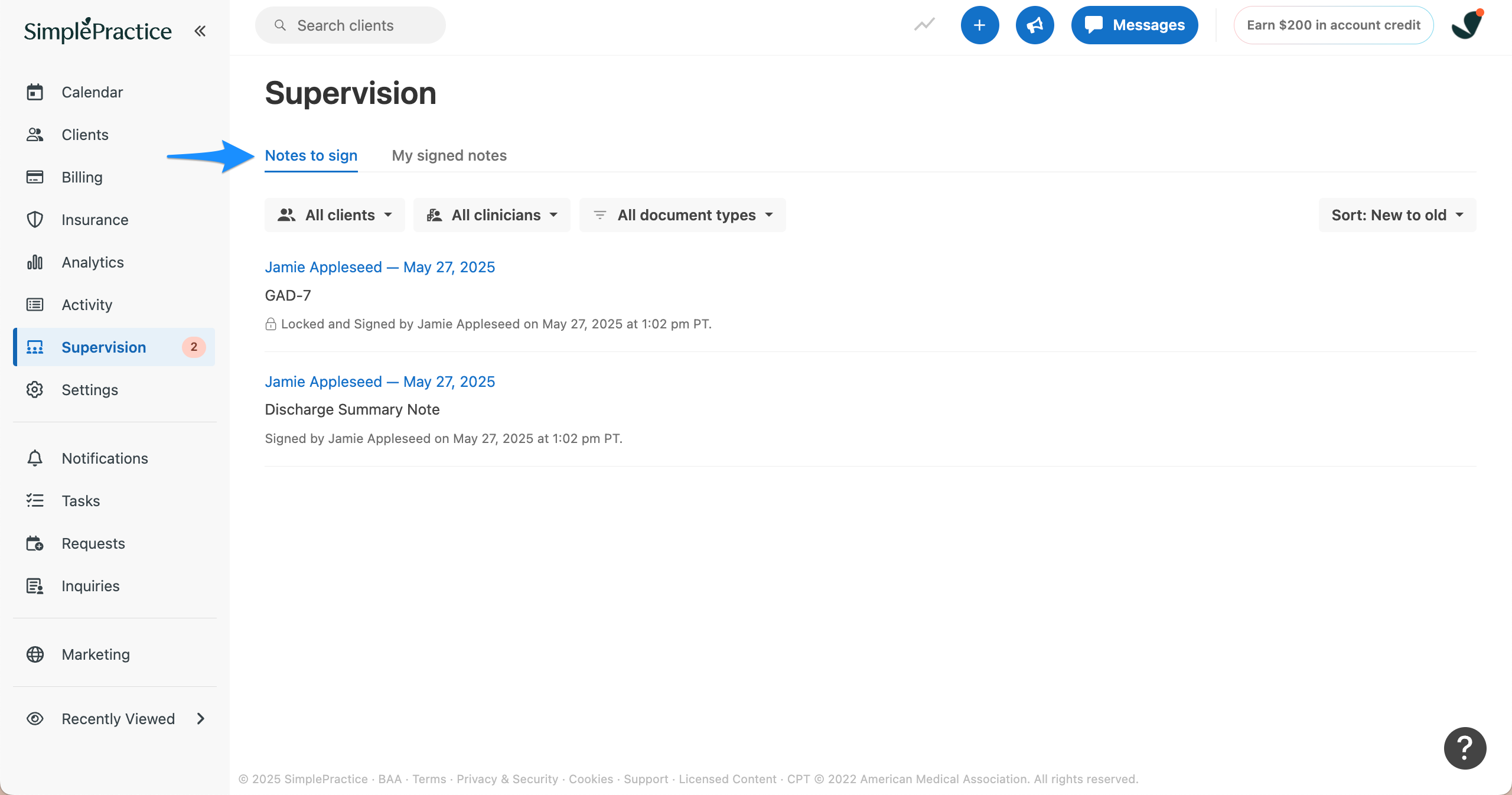Click the Search clients field
Image resolution: width=1512 pixels, height=795 pixels.
[x=350, y=25]
